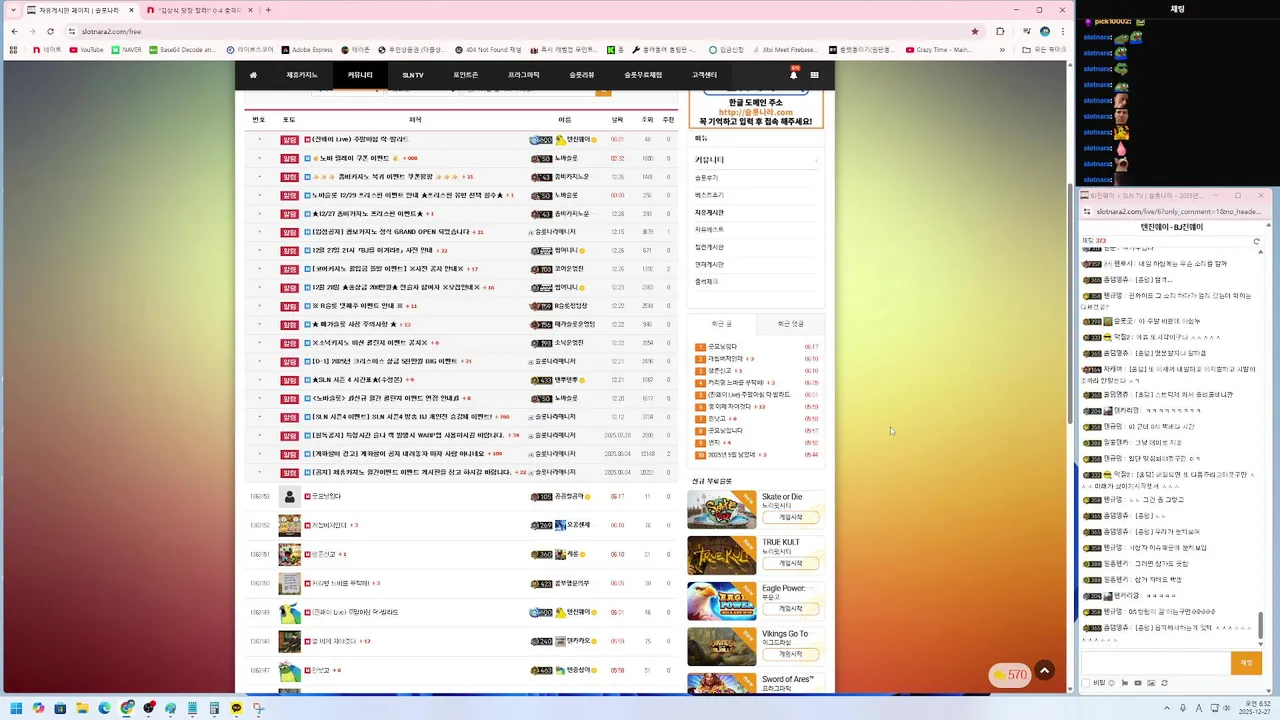Start the TRUE KULT game
The height and width of the screenshot is (720, 1280).
pyautogui.click(x=790, y=563)
